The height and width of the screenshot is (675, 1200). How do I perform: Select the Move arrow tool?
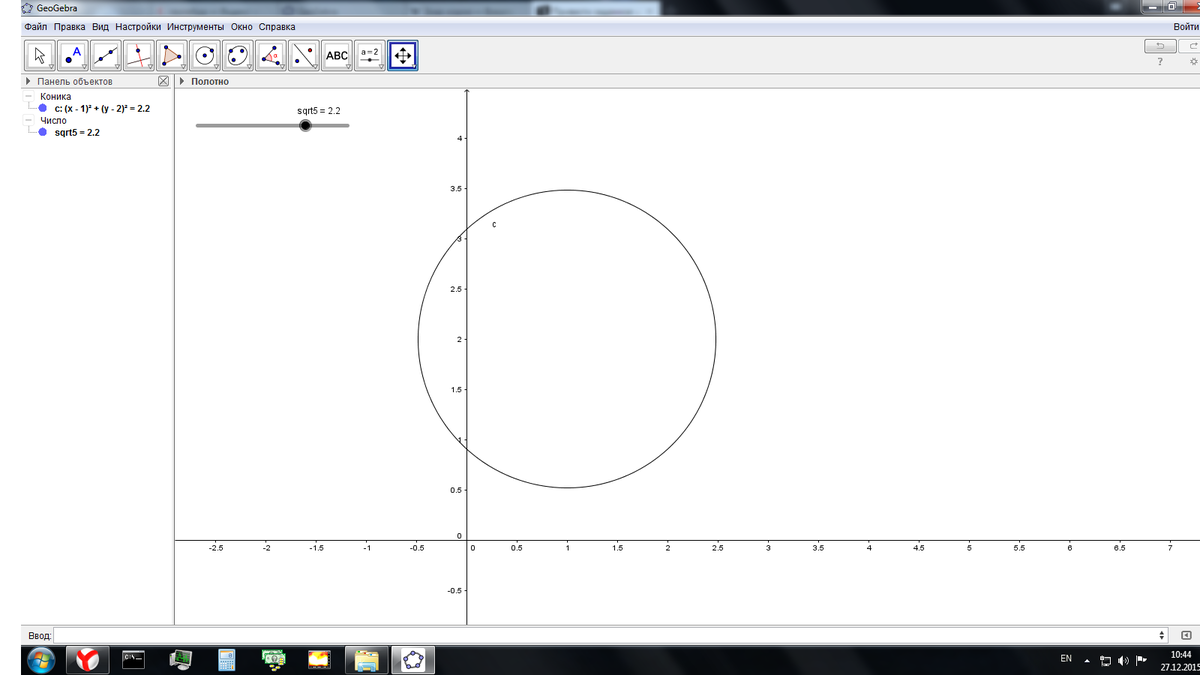point(40,56)
